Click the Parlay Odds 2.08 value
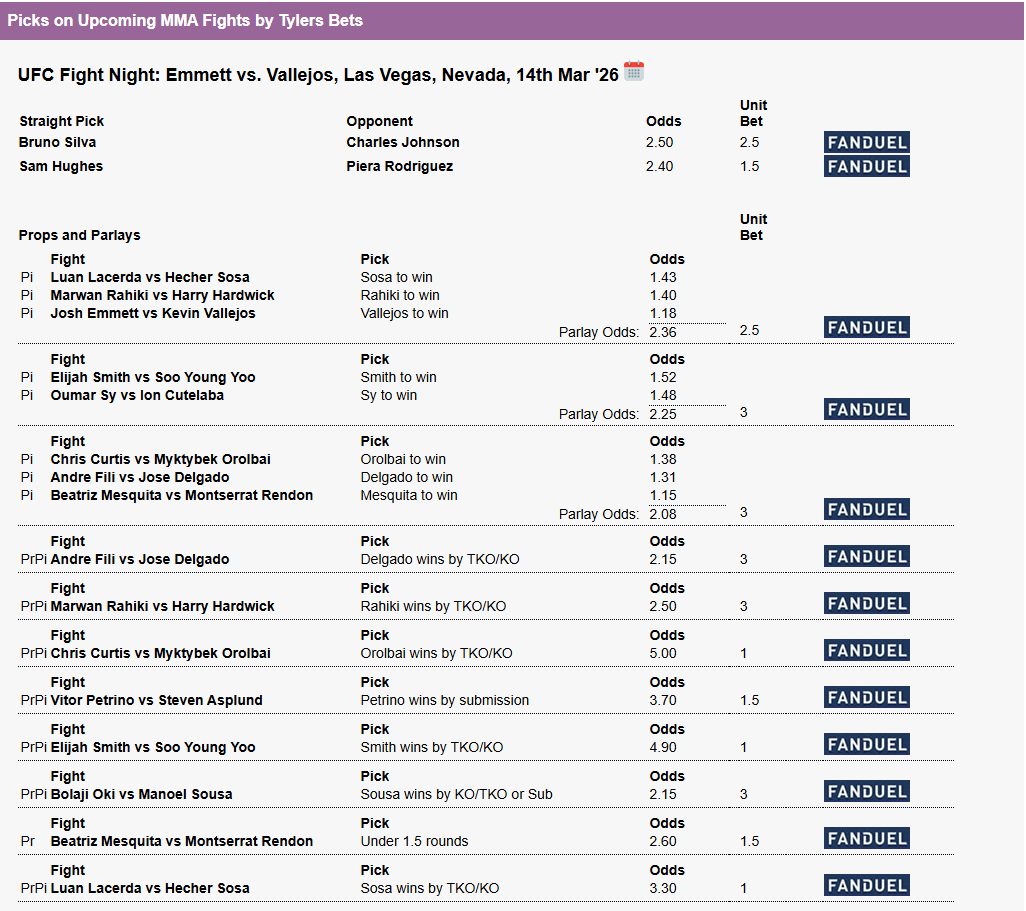 pos(663,514)
